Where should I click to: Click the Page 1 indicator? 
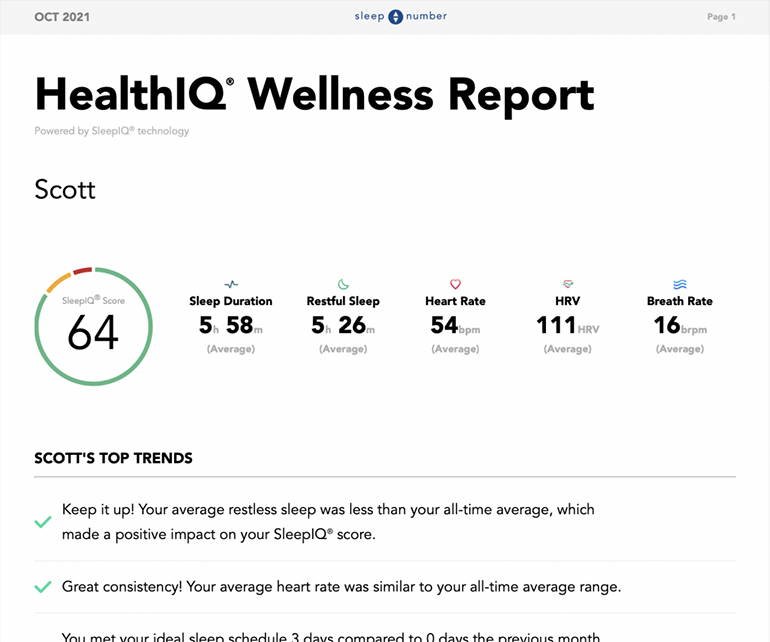point(721,17)
